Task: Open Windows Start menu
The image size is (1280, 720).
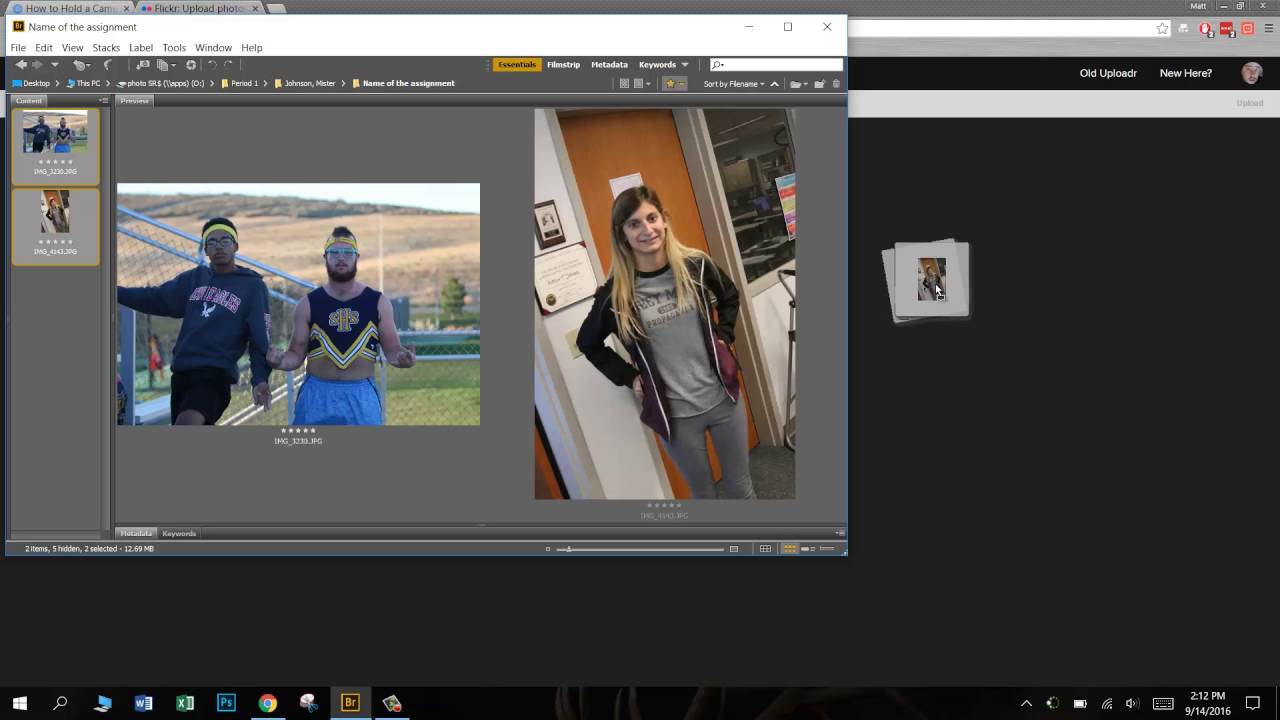Action: [20, 703]
